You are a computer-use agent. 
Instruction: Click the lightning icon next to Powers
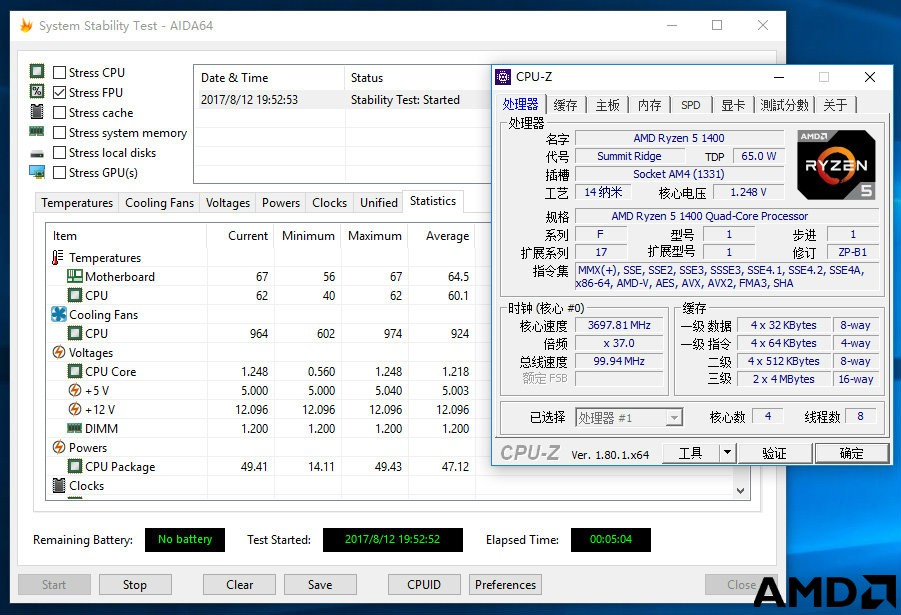59,447
